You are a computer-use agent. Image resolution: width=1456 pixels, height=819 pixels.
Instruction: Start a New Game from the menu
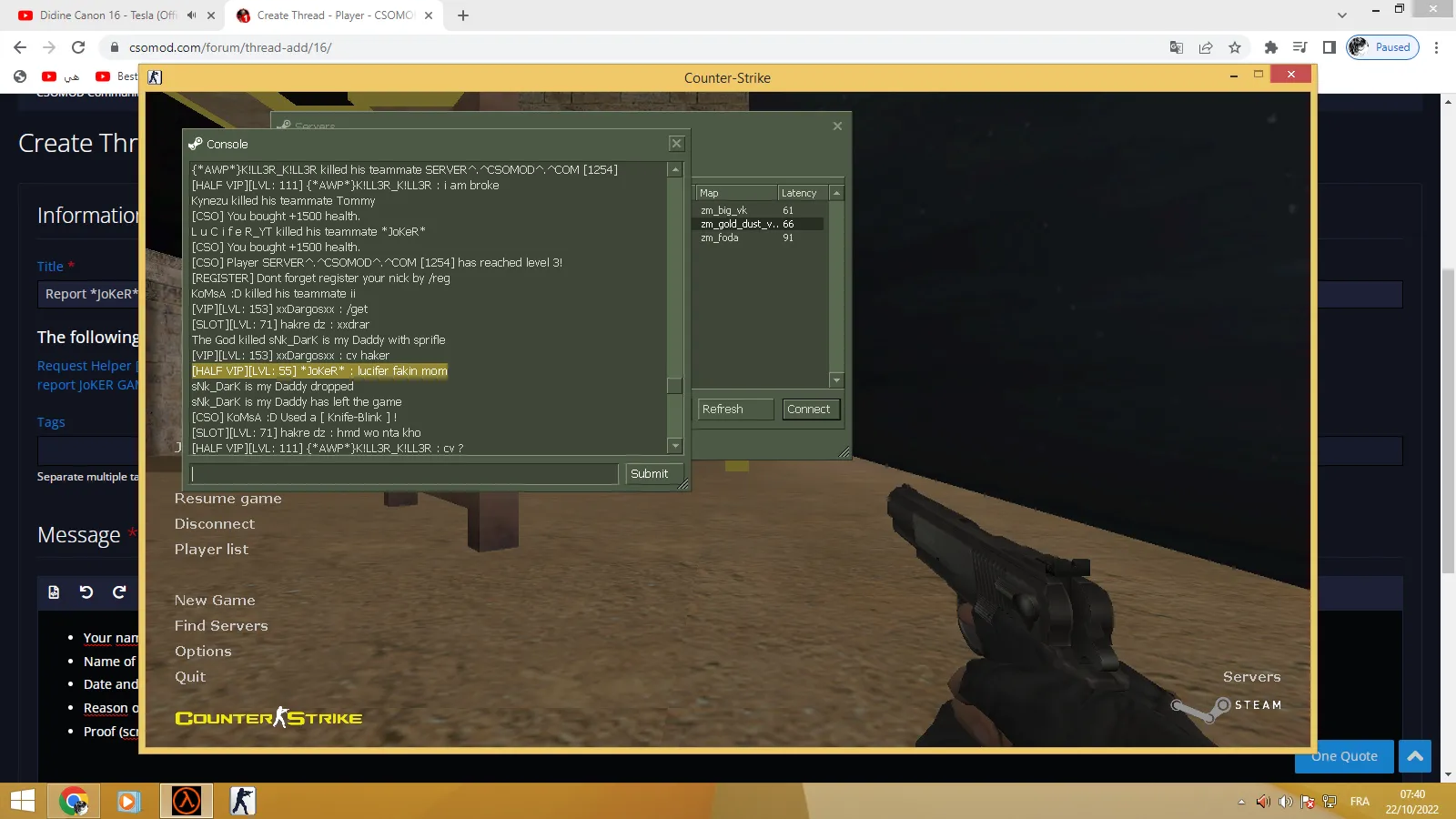215,601
